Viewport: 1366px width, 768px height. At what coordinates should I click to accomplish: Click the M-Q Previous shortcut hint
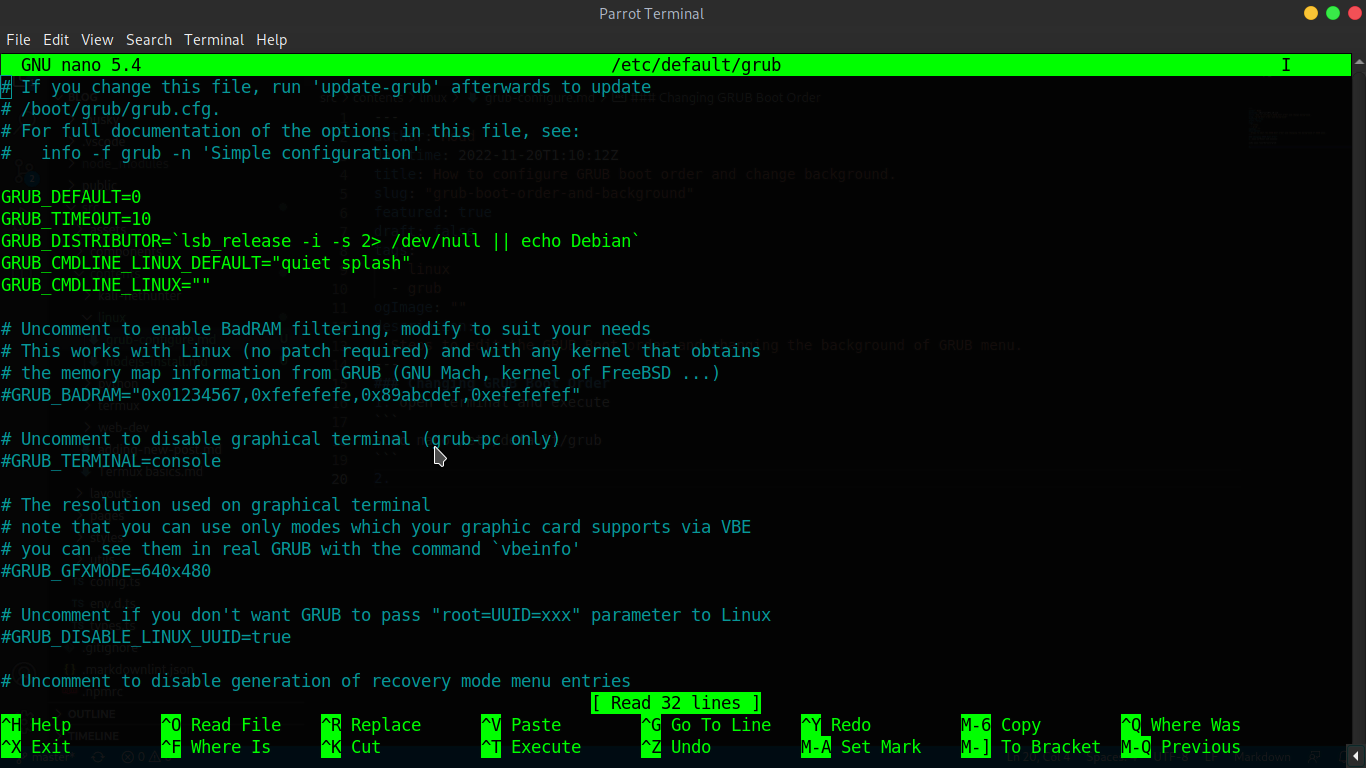(x=1181, y=747)
